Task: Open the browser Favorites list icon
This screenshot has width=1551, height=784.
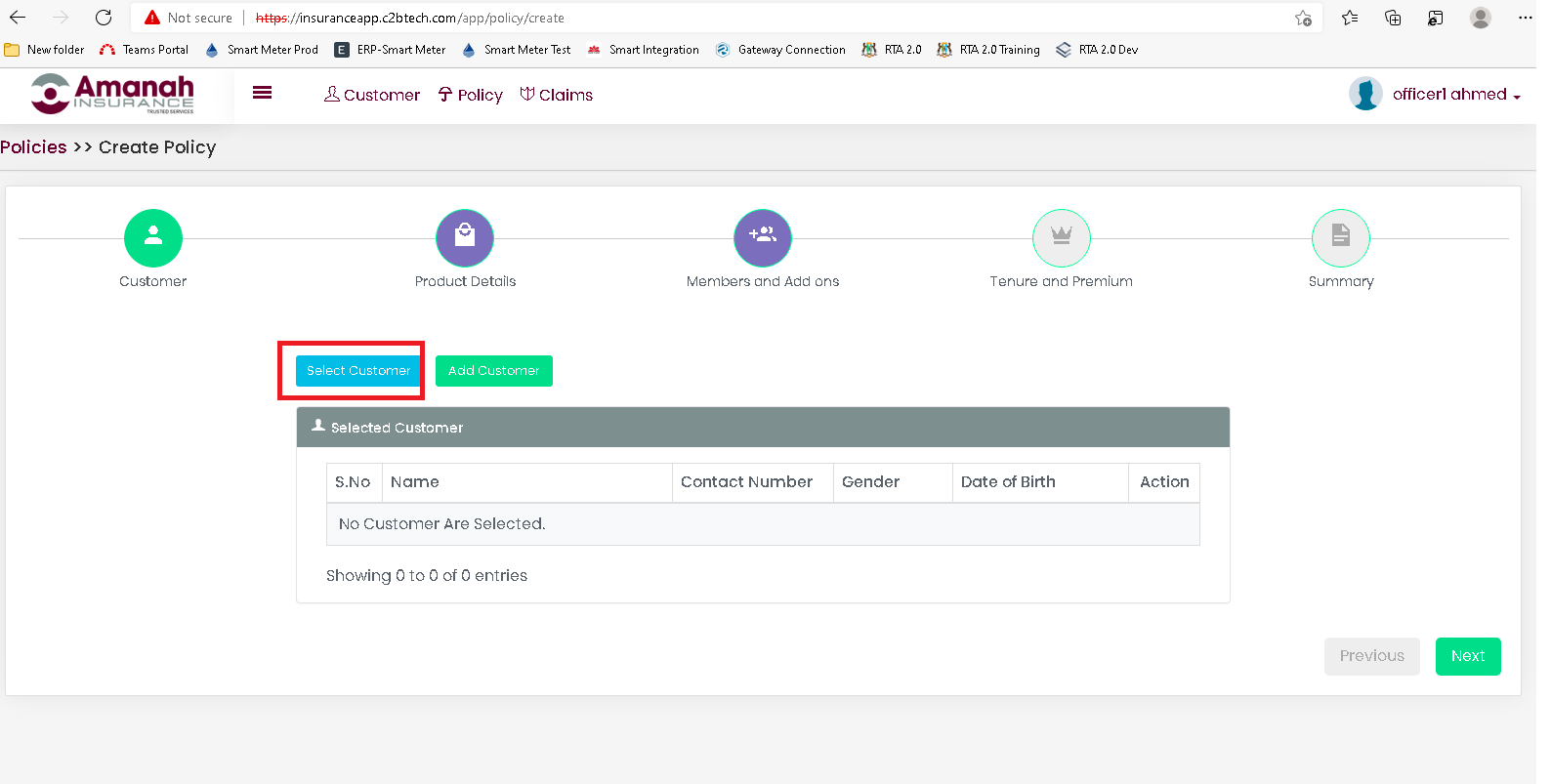Action: (x=1350, y=18)
